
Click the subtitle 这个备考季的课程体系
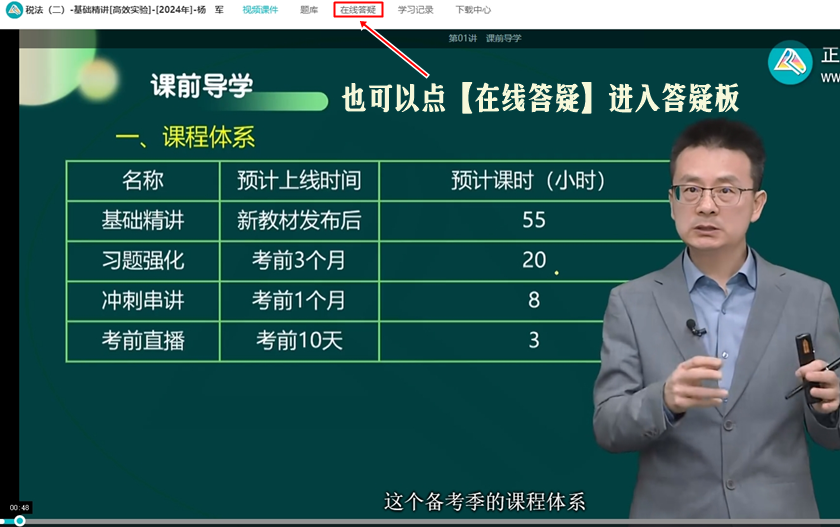485,502
